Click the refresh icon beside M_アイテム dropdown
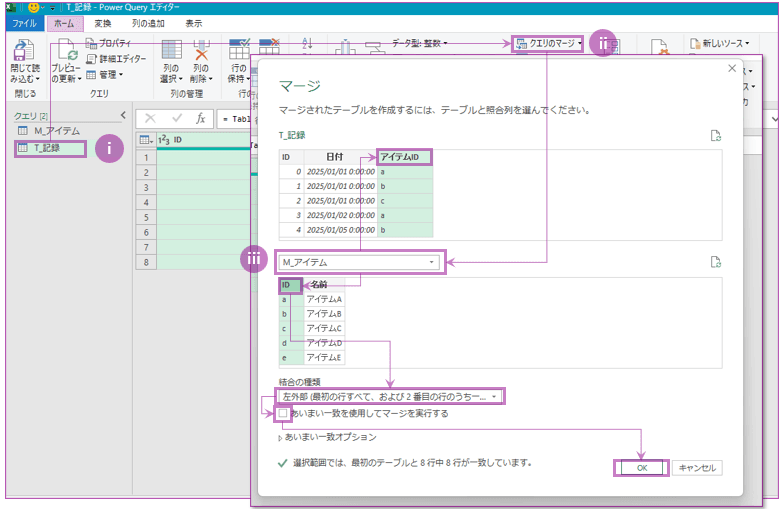Image resolution: width=782 pixels, height=509 pixels. 715,262
